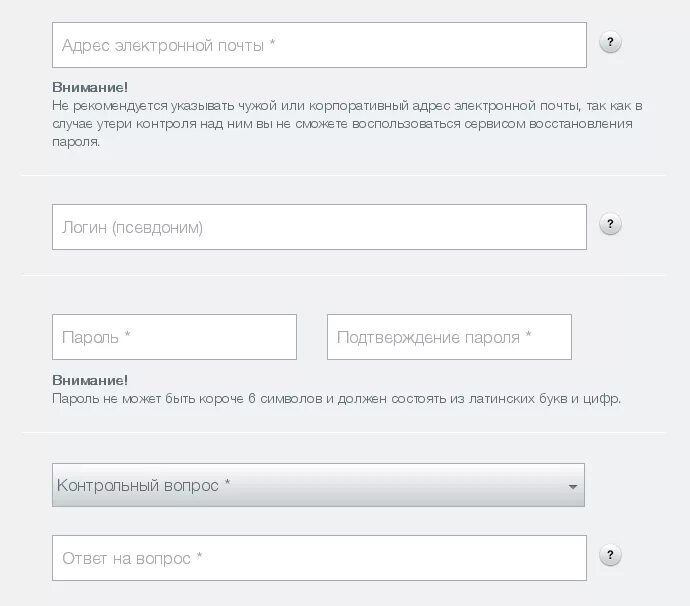
Task: Select the Пароль input box
Action: click(174, 337)
